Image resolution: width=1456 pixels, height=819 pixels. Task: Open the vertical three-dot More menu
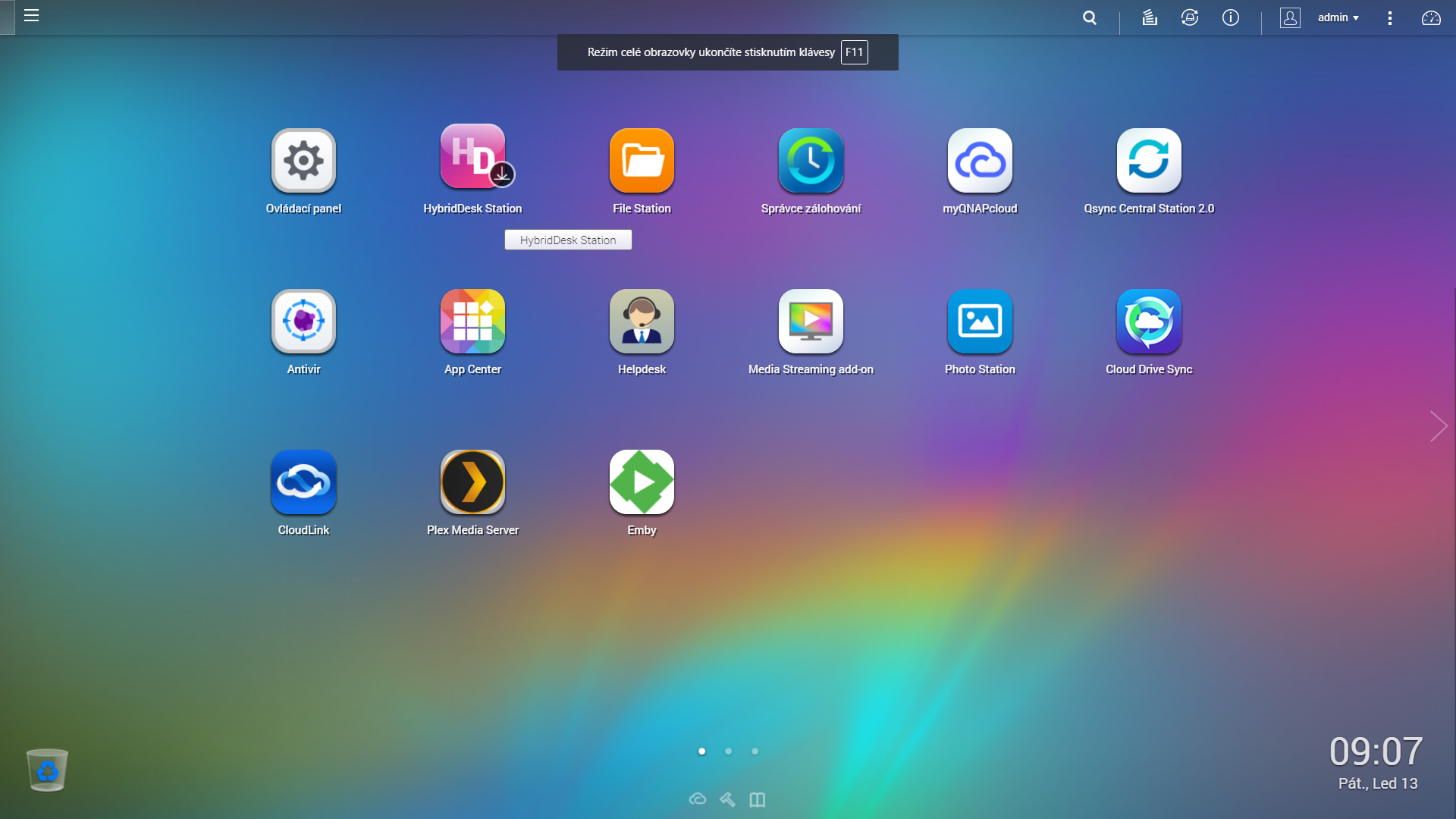coord(1389,18)
